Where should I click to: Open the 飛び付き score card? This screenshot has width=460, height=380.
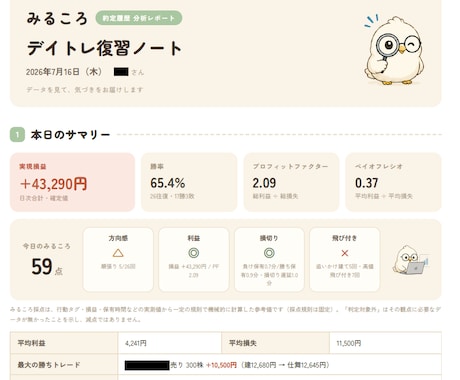(x=345, y=259)
